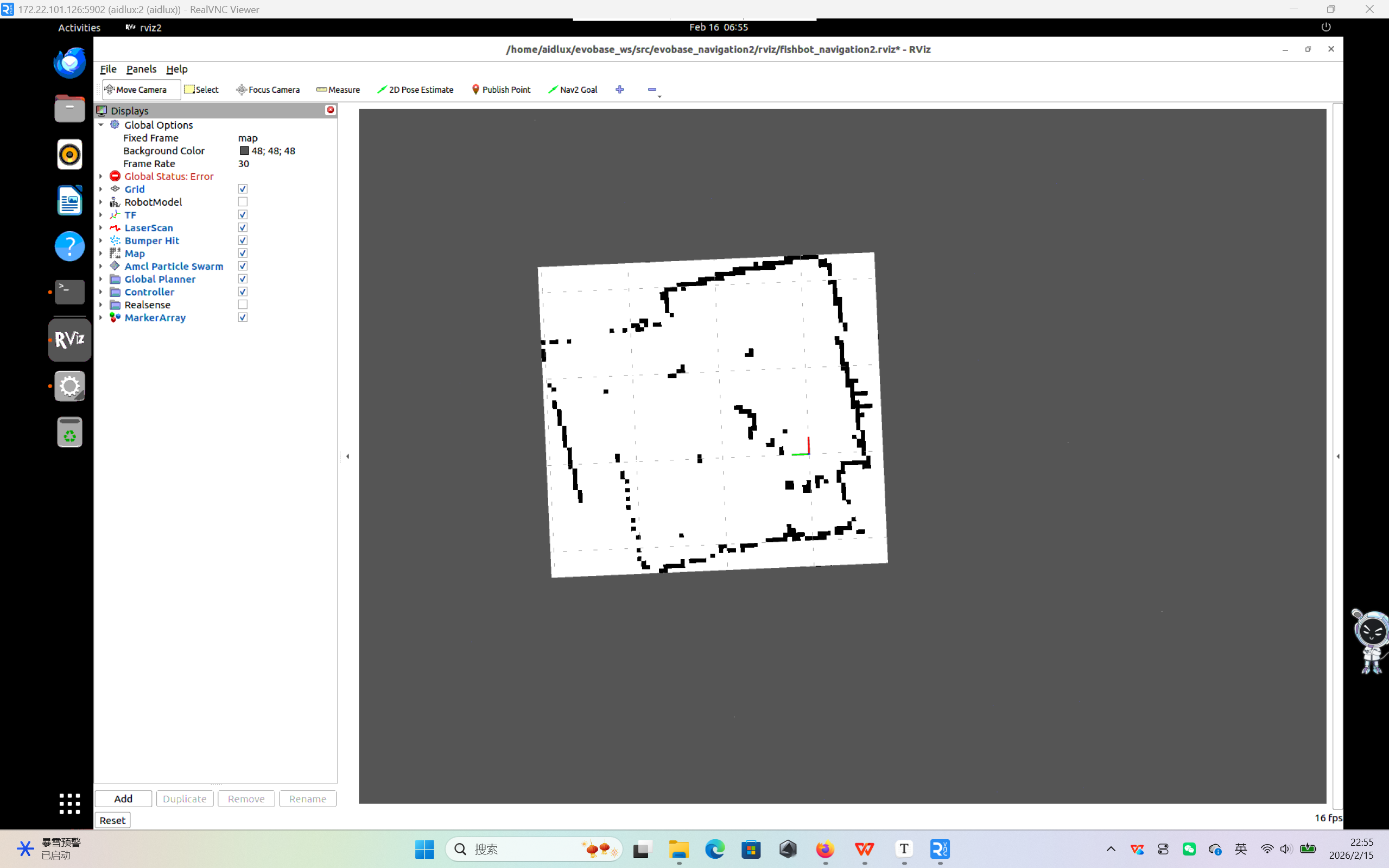Show applications grid in the dock
The image size is (1389, 868).
click(69, 804)
